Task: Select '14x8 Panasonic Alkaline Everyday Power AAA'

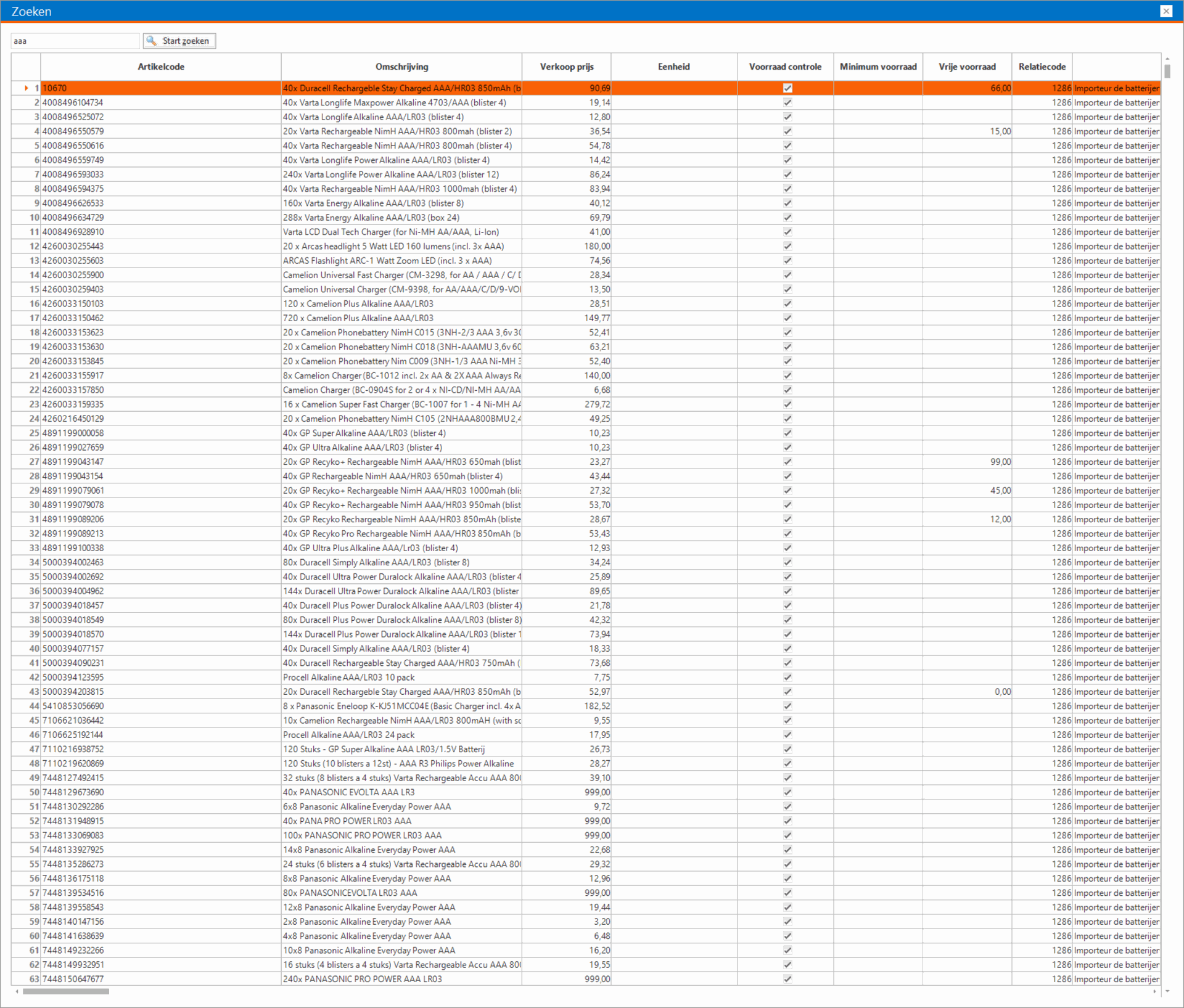Action: pos(369,850)
